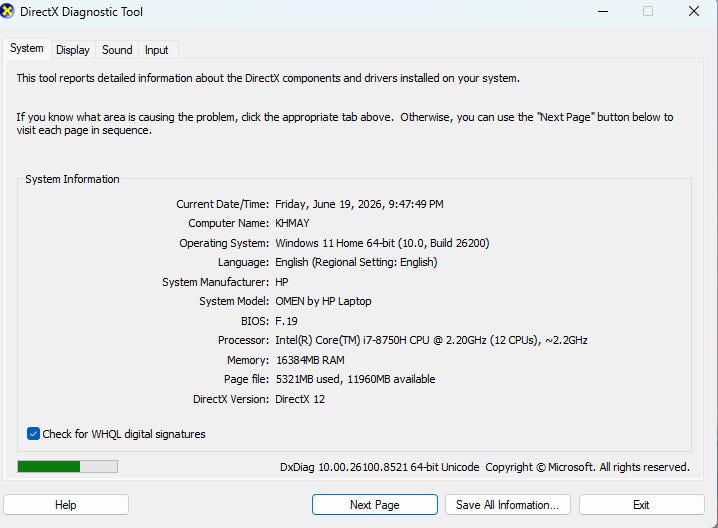Click BIOS value F.19

point(286,321)
